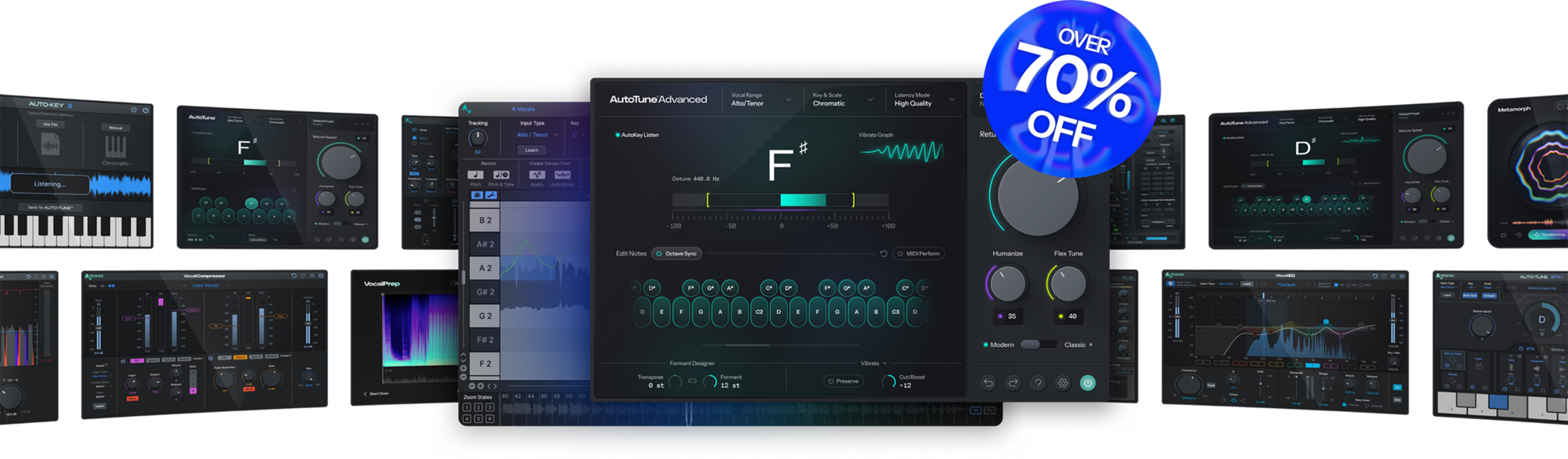Open the settings gear in AutoTune Advanced
1568x459 pixels.
click(x=1063, y=383)
